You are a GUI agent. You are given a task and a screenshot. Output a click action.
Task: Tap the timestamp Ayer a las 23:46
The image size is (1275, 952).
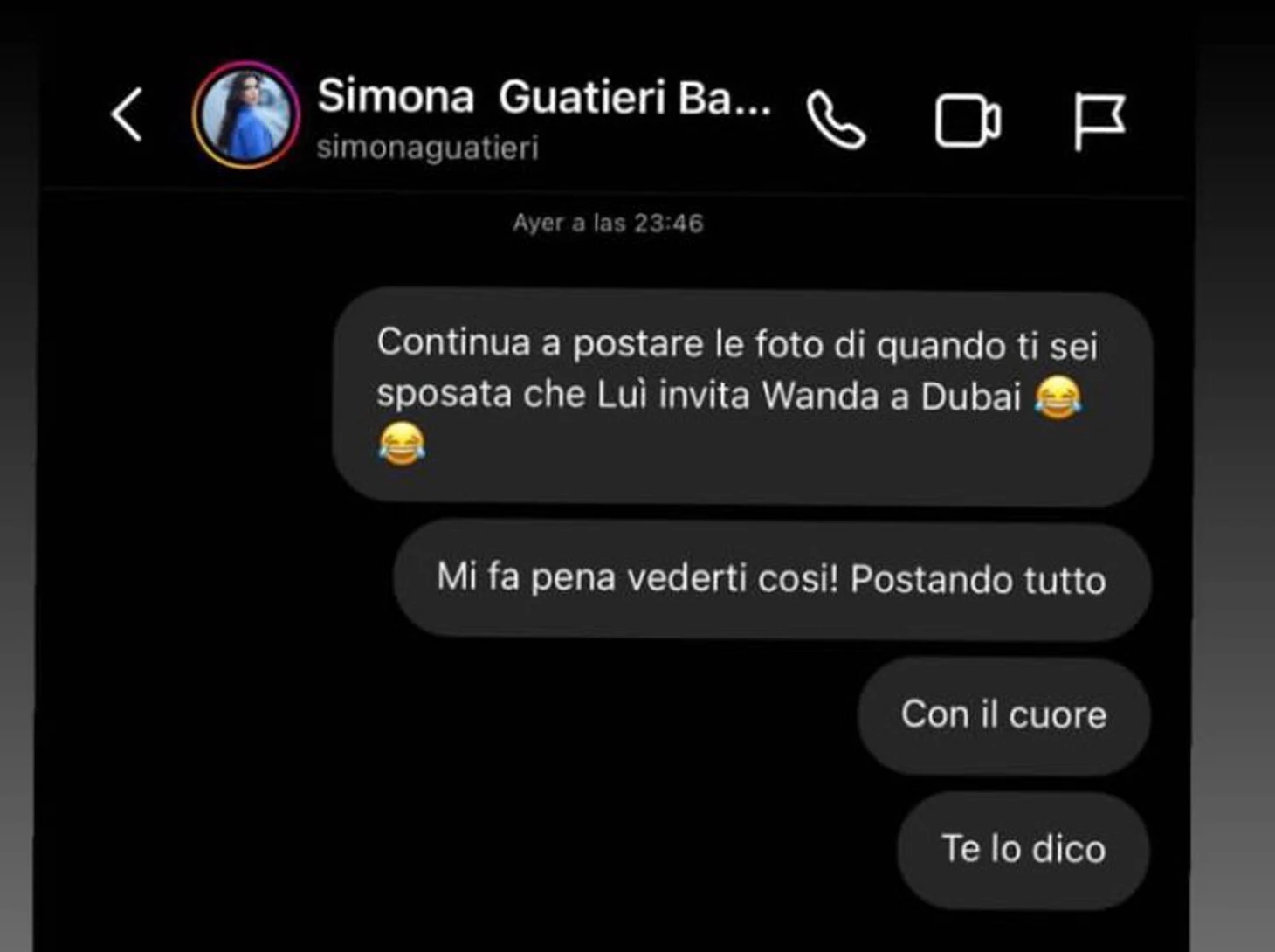[x=608, y=223]
